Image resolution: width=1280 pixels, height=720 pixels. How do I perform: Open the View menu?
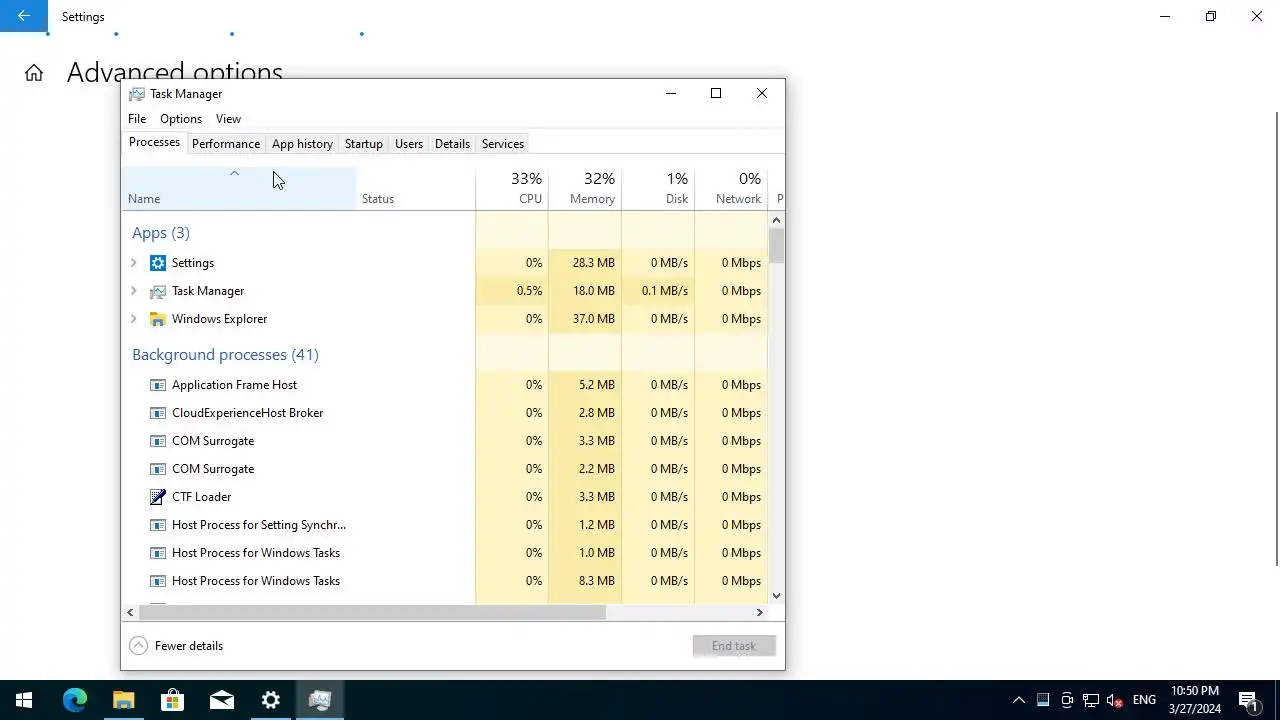tap(228, 119)
